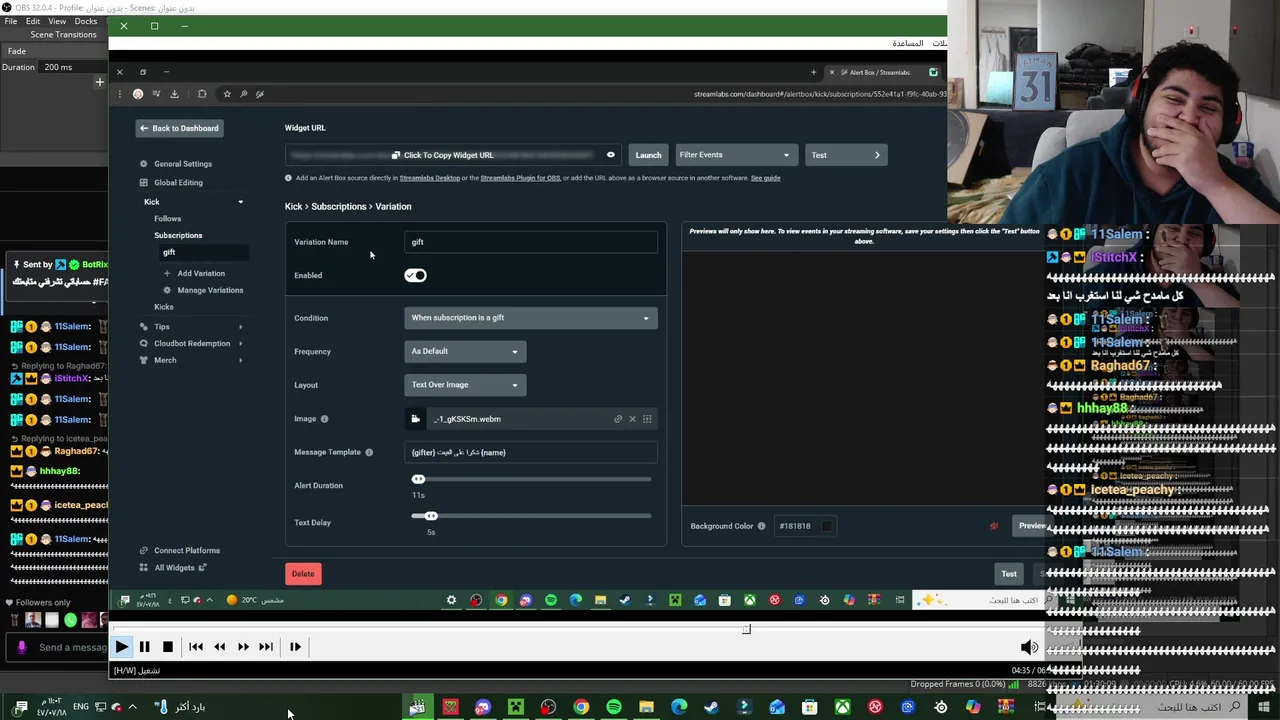Open Manage Variations
Image resolution: width=1280 pixels, height=720 pixels.
pyautogui.click(x=203, y=290)
